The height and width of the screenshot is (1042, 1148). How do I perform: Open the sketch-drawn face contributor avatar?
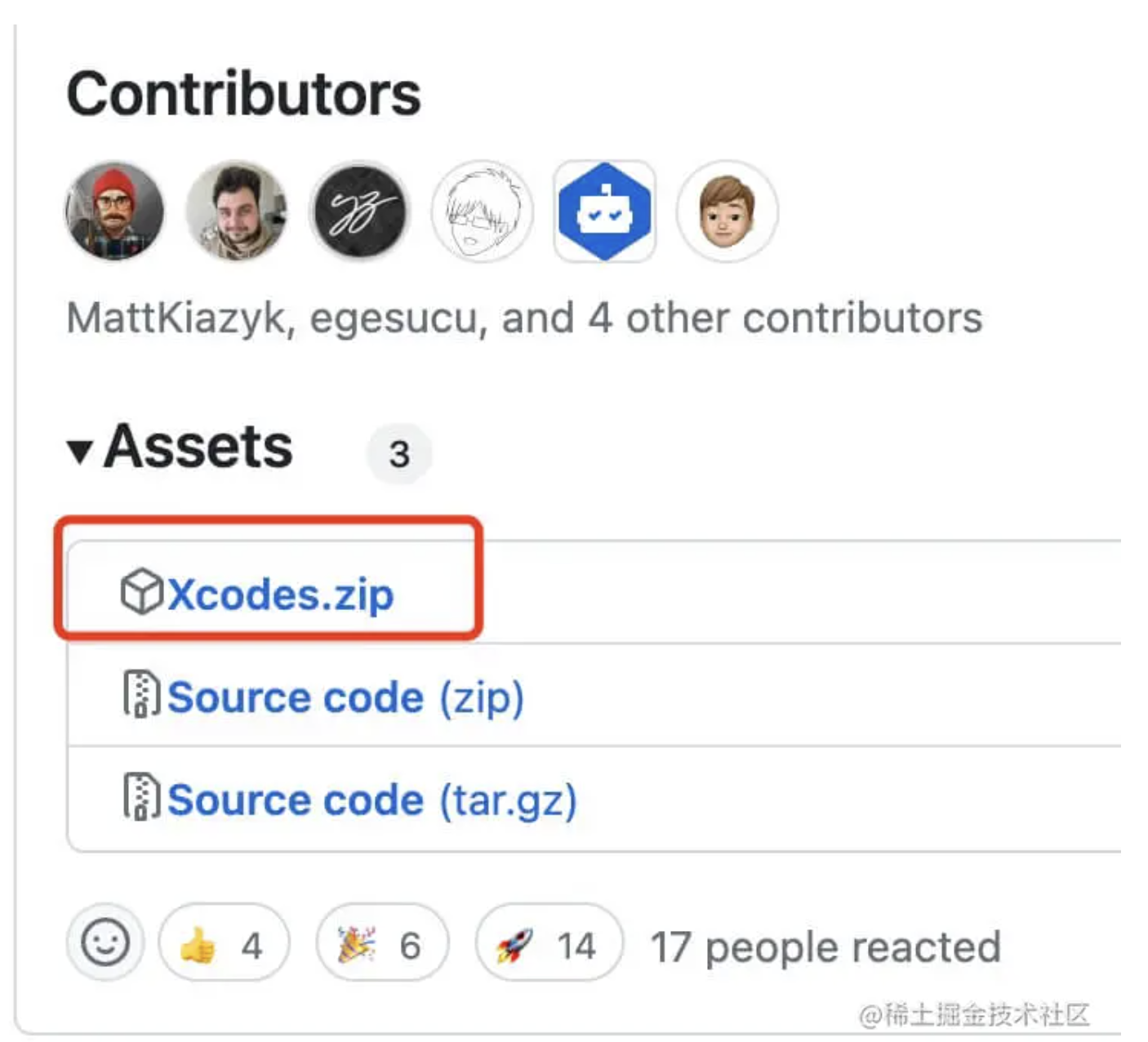coord(482,211)
